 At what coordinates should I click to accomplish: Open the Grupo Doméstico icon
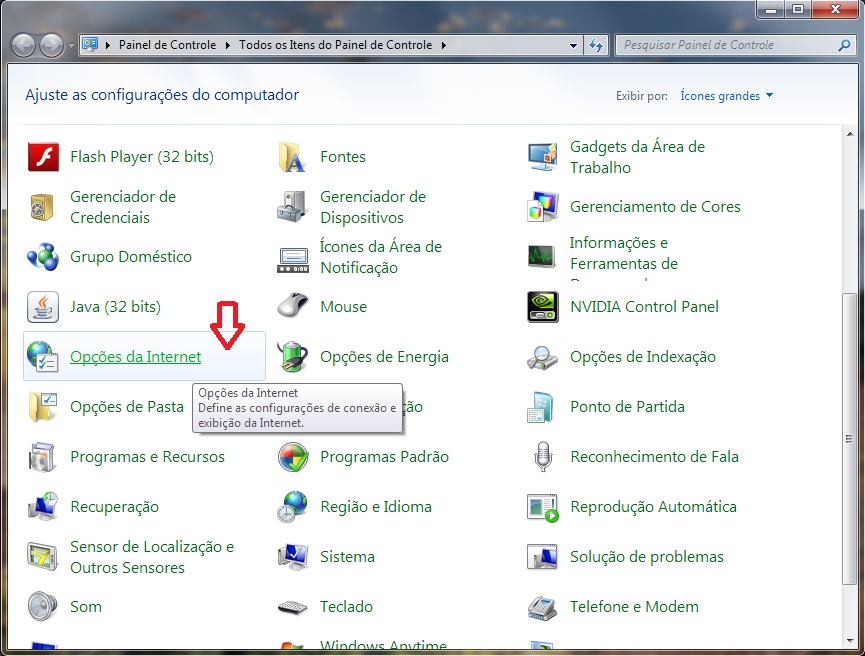[42, 257]
